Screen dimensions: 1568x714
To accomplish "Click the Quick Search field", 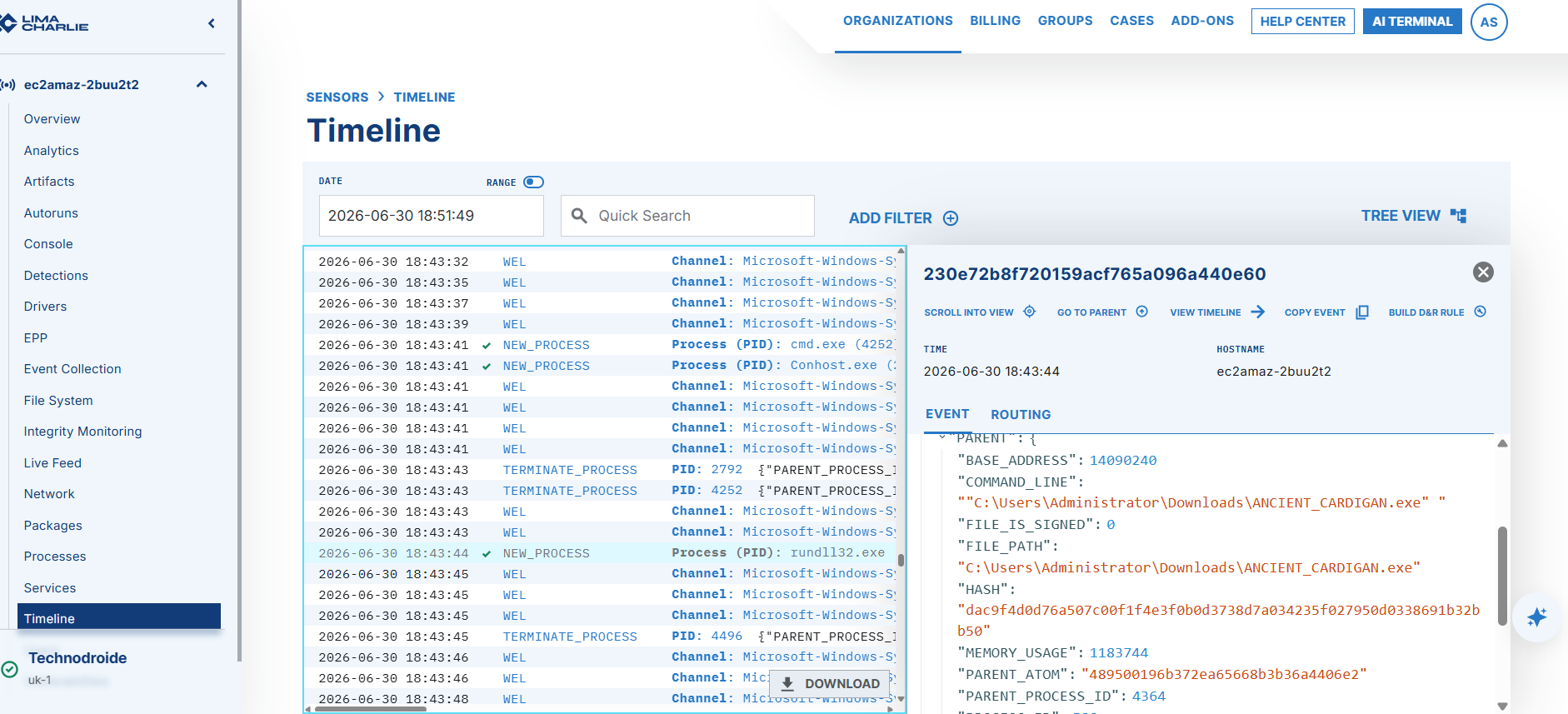I will tap(687, 216).
